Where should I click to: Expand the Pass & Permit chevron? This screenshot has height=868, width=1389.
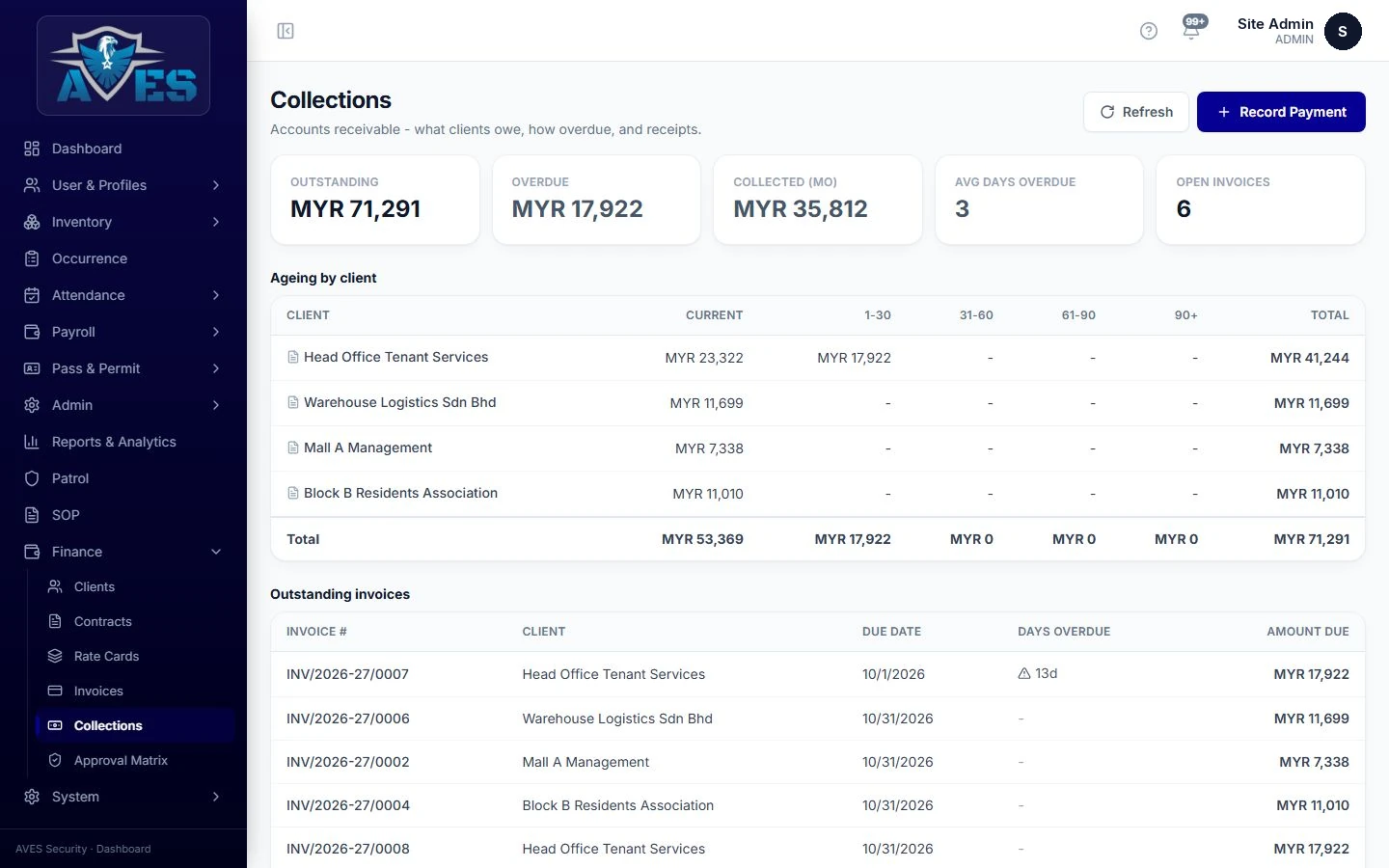[216, 368]
